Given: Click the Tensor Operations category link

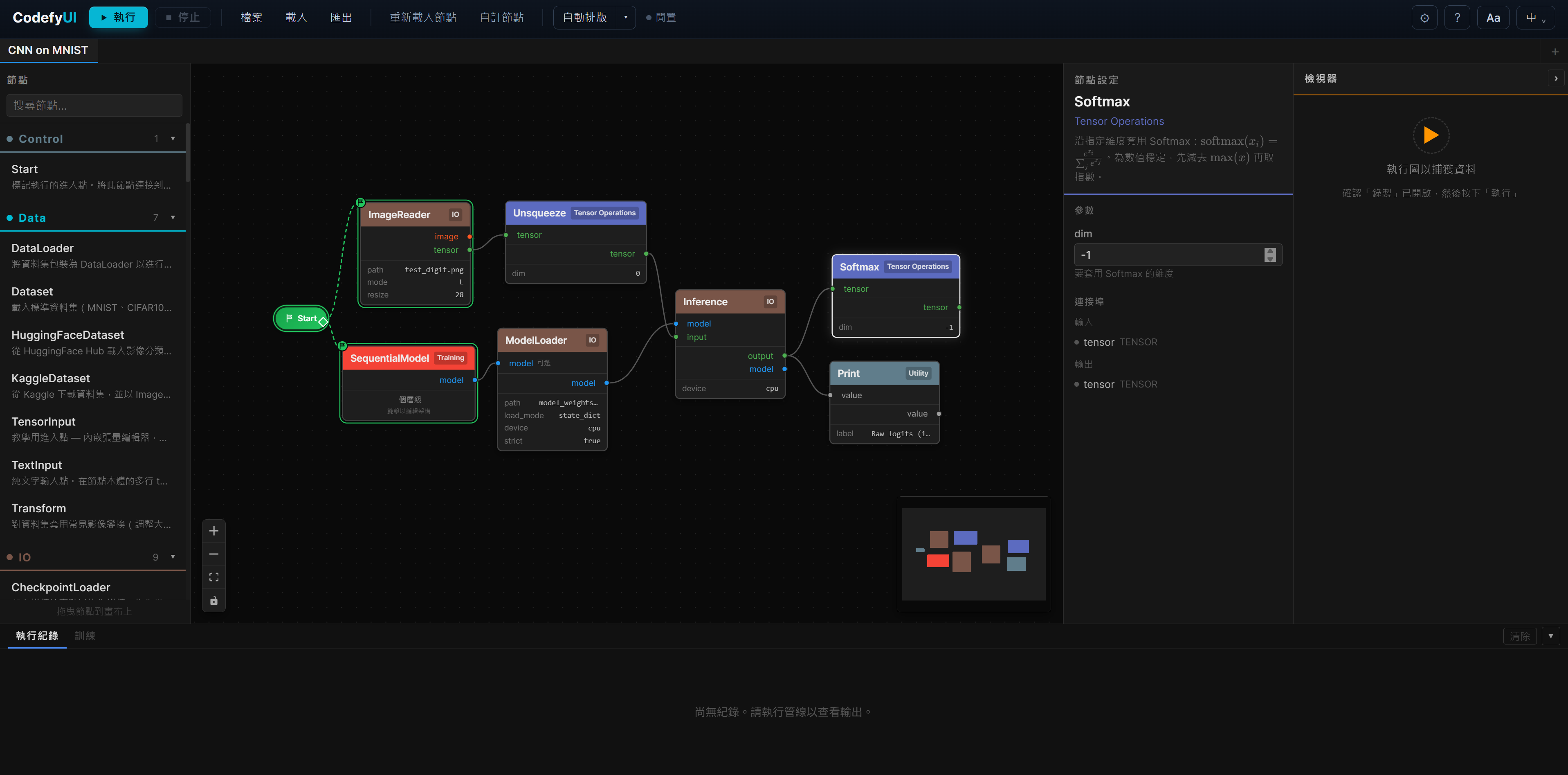Looking at the screenshot, I should pyautogui.click(x=1119, y=121).
